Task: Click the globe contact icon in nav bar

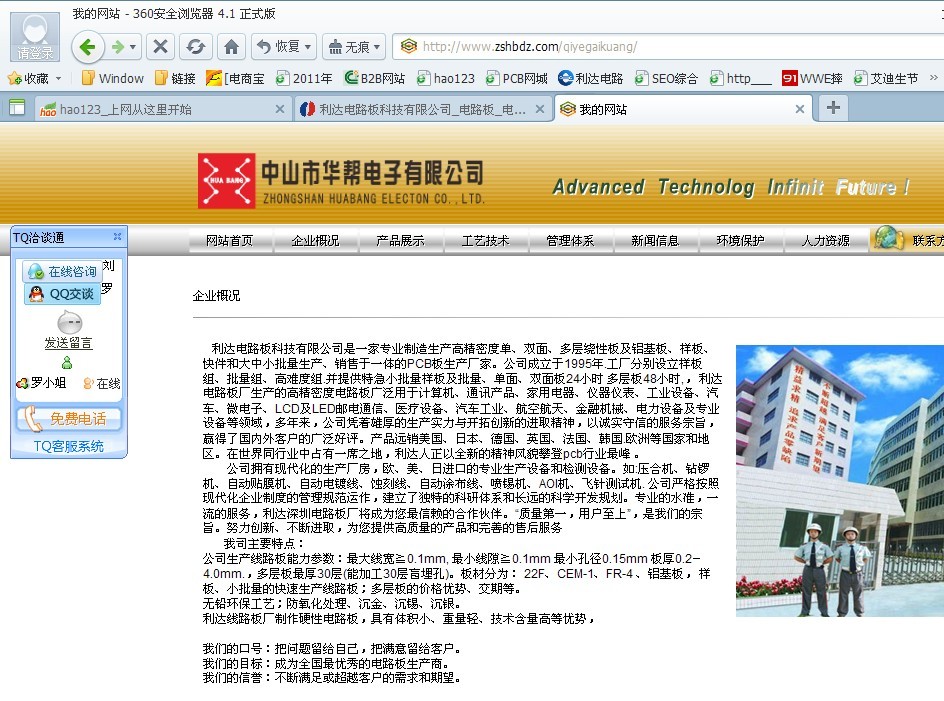Action: click(888, 238)
